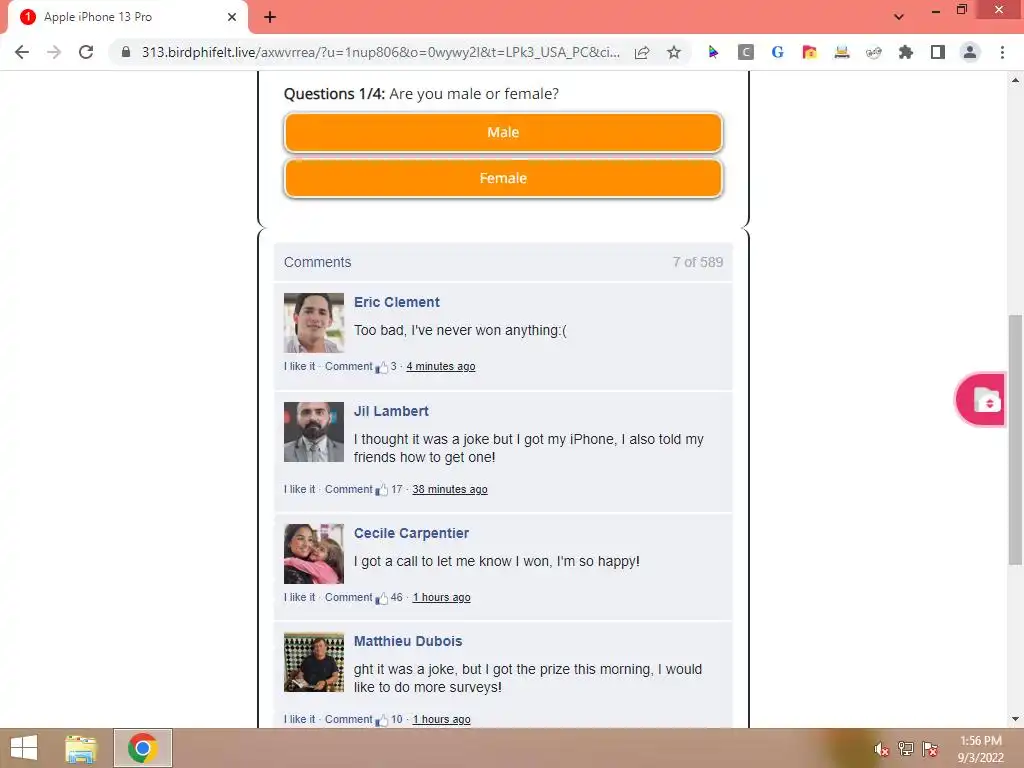The height and width of the screenshot is (768, 1024).
Task: Click 'I like it' on Jil Lambert's comment
Action: point(299,489)
